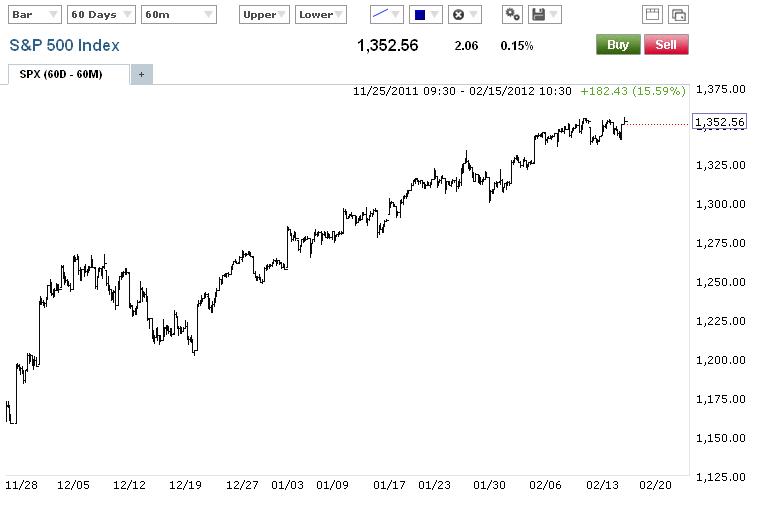Open the blue color picker dropdown
Screen dimensions: 761x505
click(426, 15)
